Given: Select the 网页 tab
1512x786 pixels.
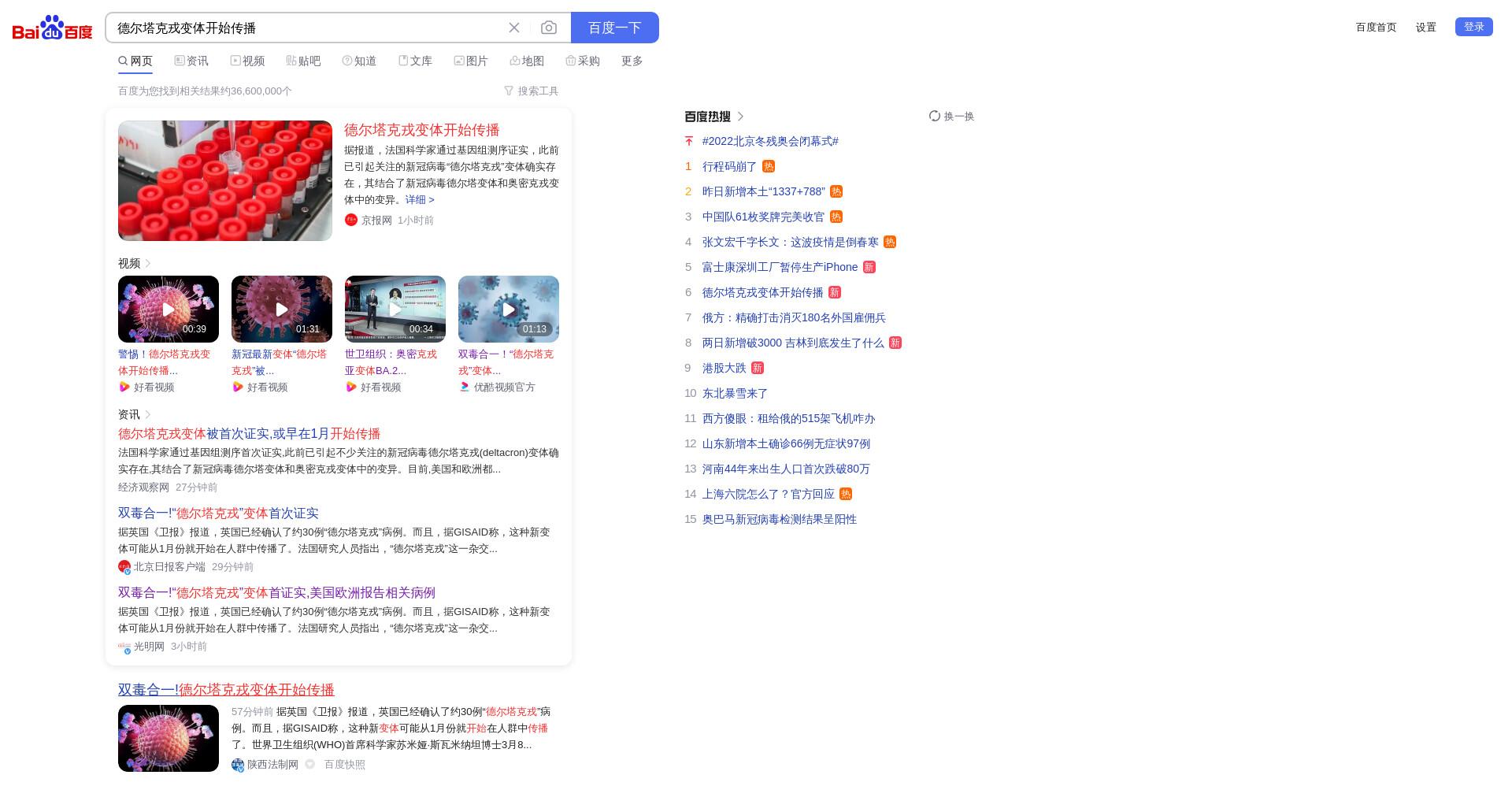Looking at the screenshot, I should 135,61.
